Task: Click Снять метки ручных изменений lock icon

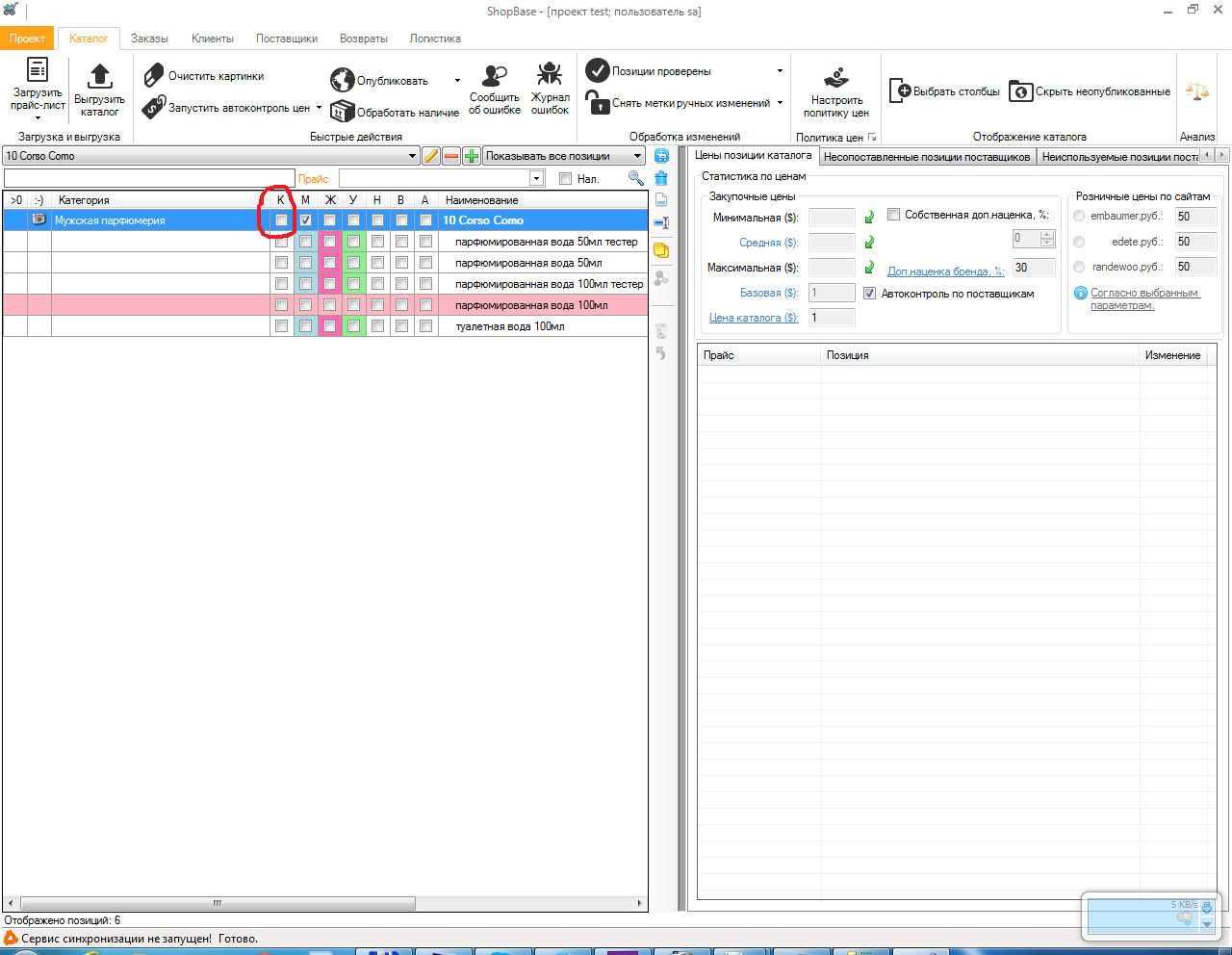Action: [x=598, y=102]
